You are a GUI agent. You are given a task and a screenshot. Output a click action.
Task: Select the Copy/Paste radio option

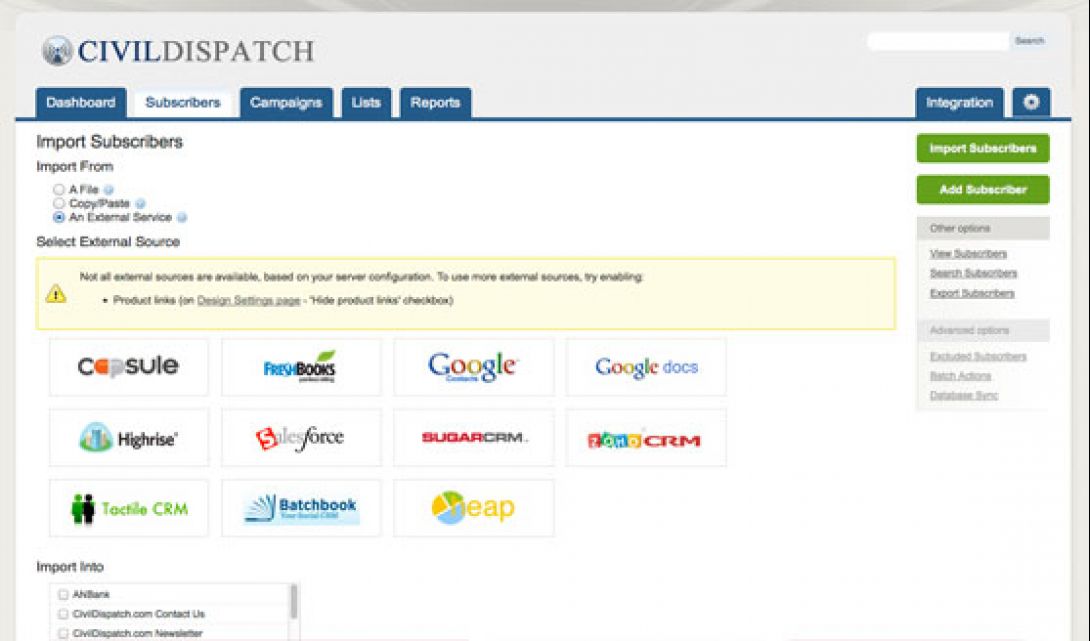point(59,203)
